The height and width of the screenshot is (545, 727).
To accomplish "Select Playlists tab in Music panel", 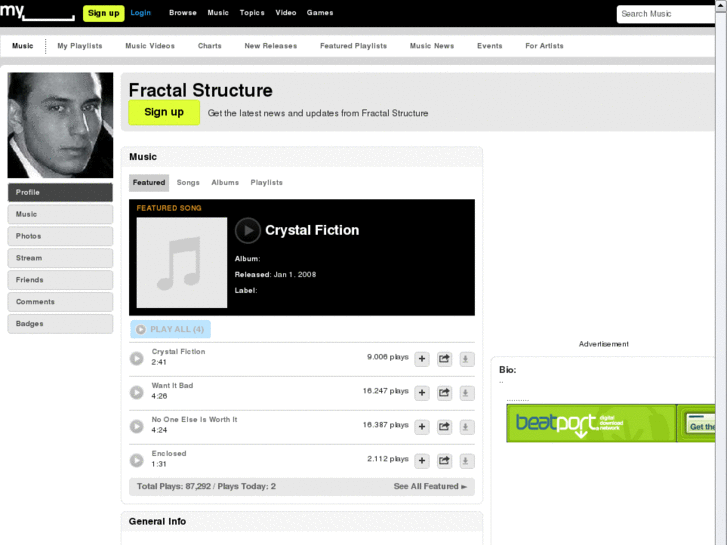I will pyautogui.click(x=267, y=183).
